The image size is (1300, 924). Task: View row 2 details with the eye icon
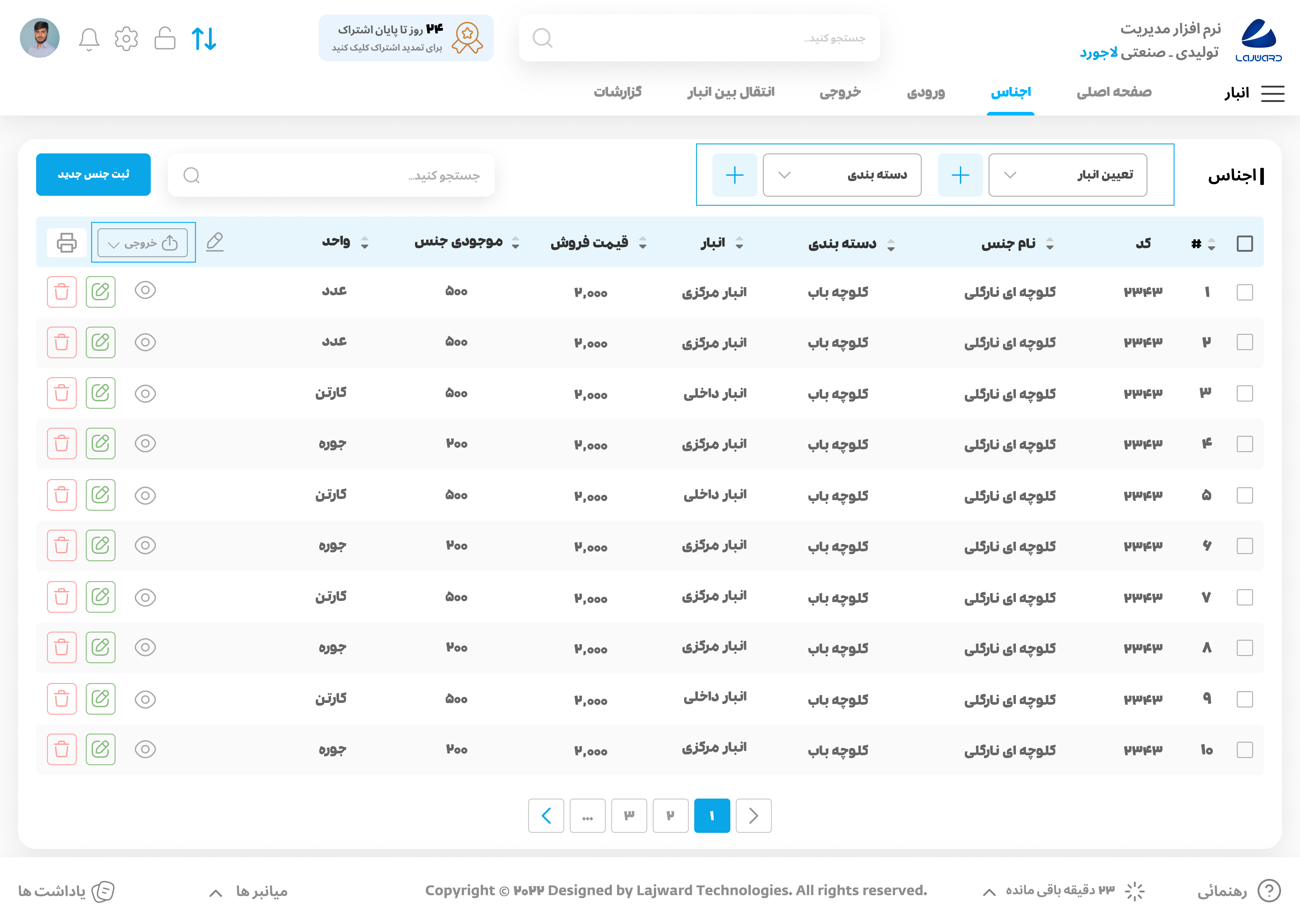pyautogui.click(x=145, y=342)
